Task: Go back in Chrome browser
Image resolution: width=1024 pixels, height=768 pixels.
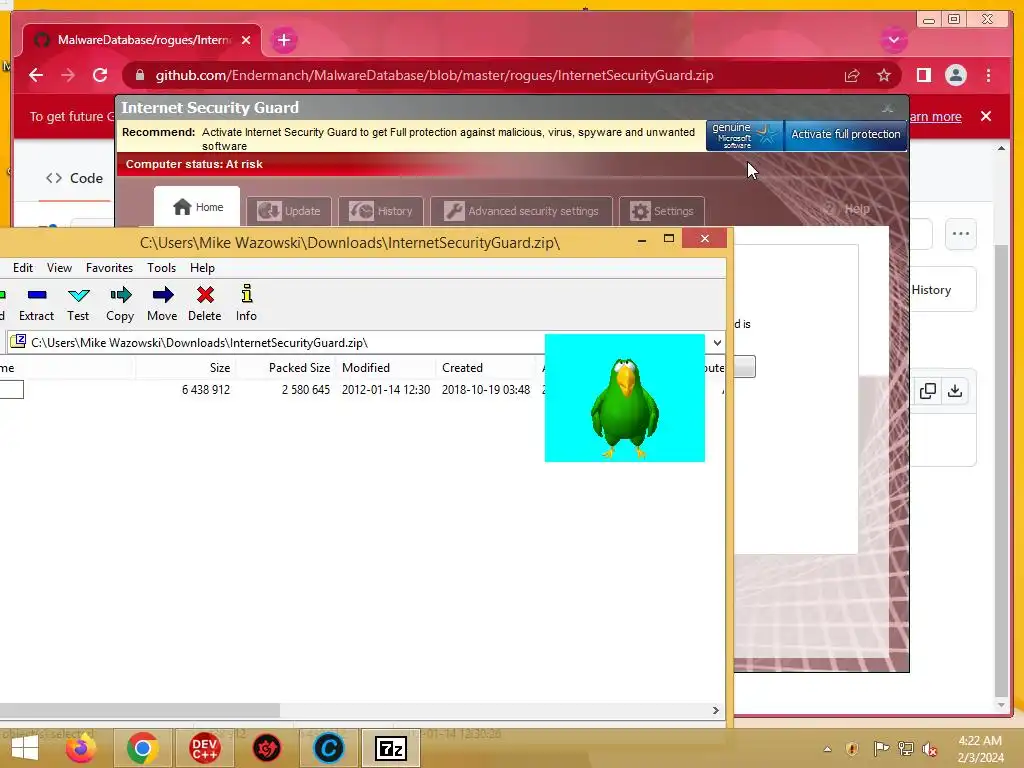Action: click(x=36, y=76)
